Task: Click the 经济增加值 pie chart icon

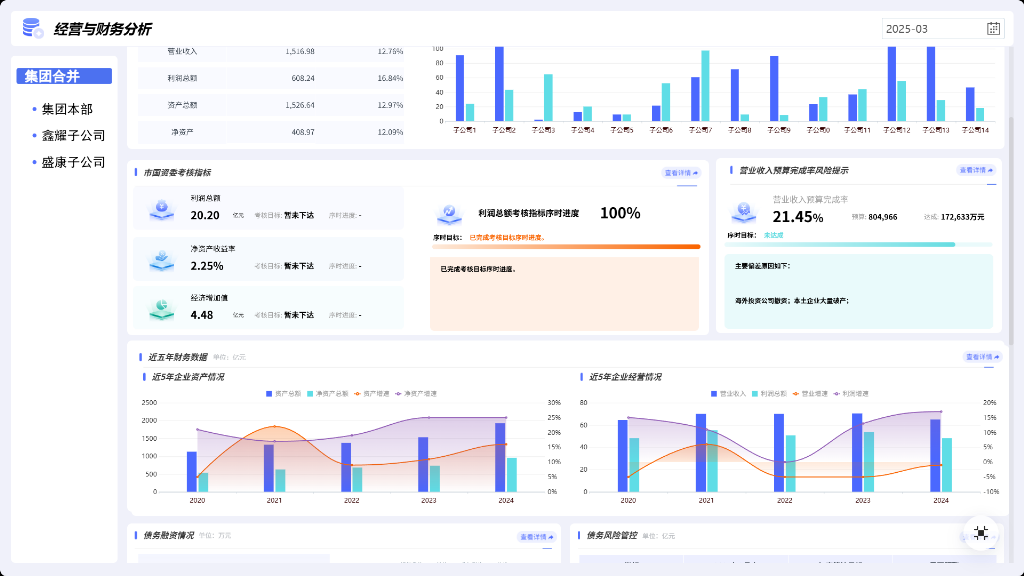Action: pos(161,309)
